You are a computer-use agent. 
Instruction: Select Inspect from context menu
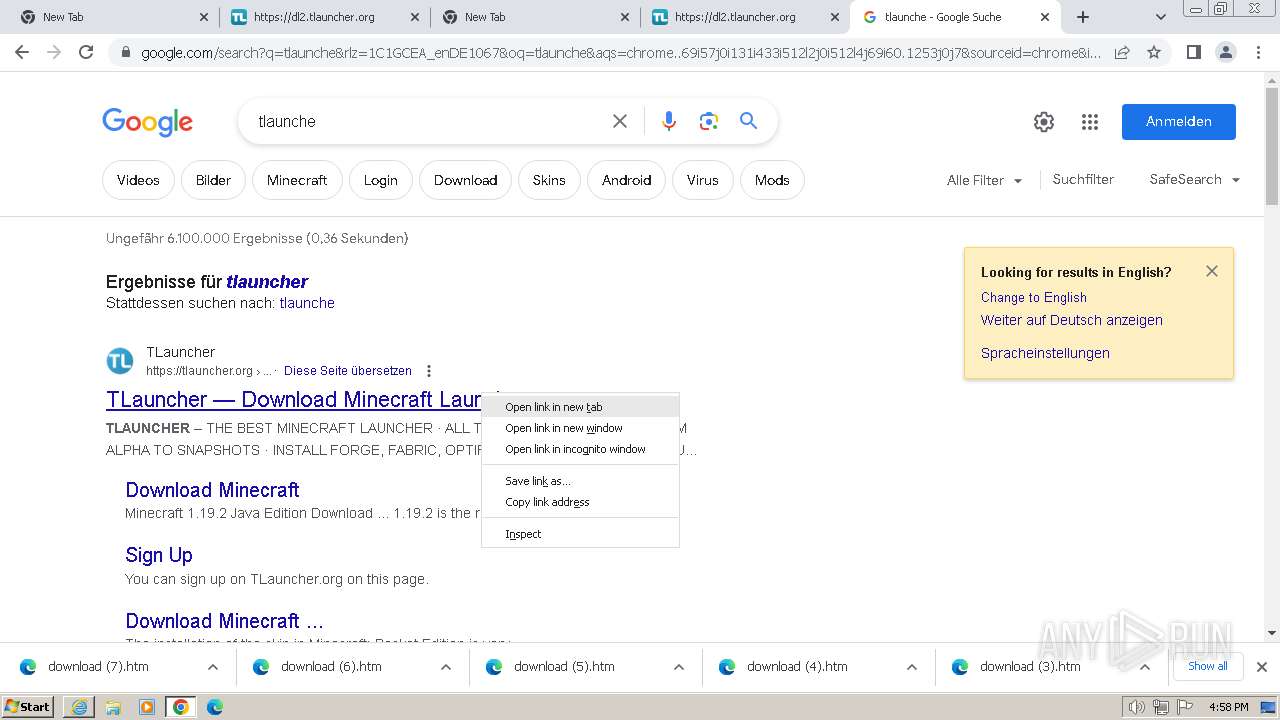pos(580,534)
